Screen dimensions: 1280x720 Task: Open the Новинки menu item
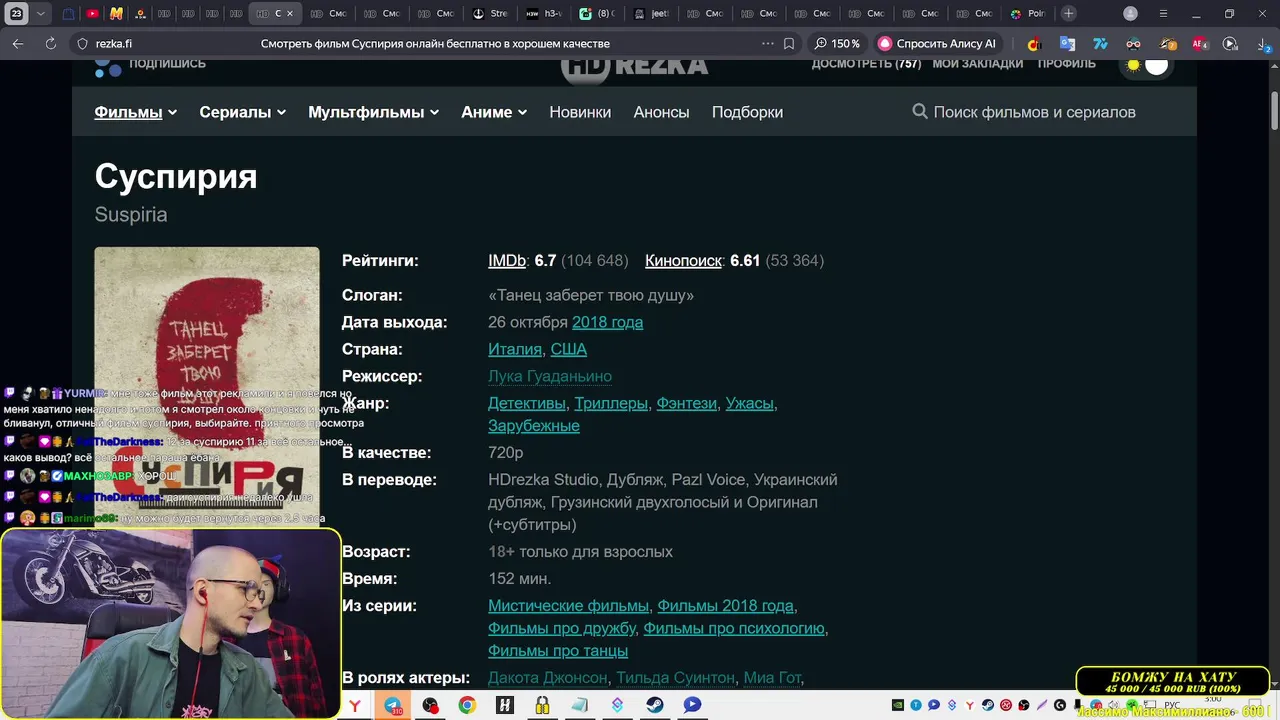(x=580, y=112)
